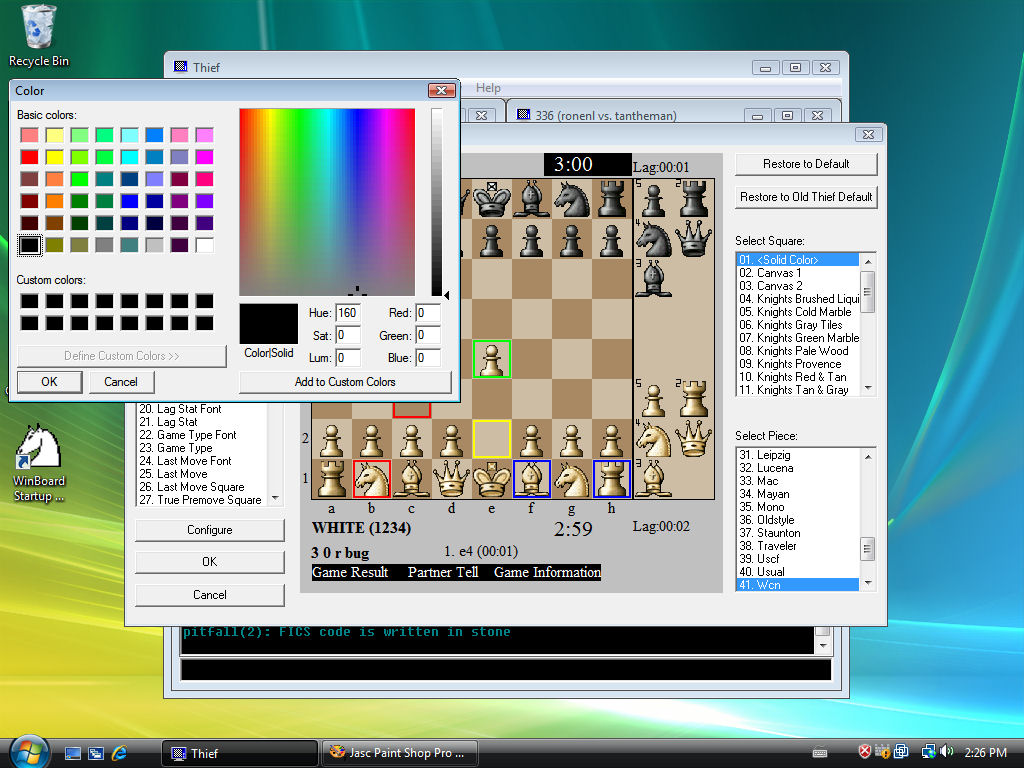Click the Hue input field
This screenshot has width=1024, height=768.
348,313
